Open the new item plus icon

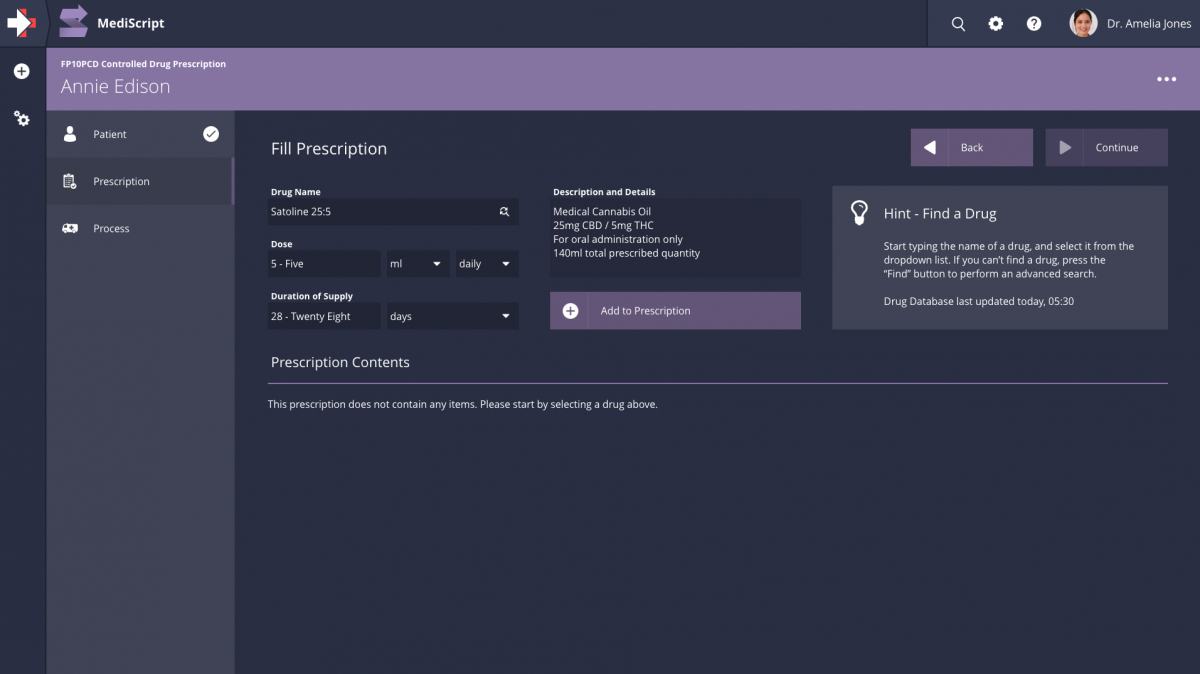pyautogui.click(x=21, y=70)
